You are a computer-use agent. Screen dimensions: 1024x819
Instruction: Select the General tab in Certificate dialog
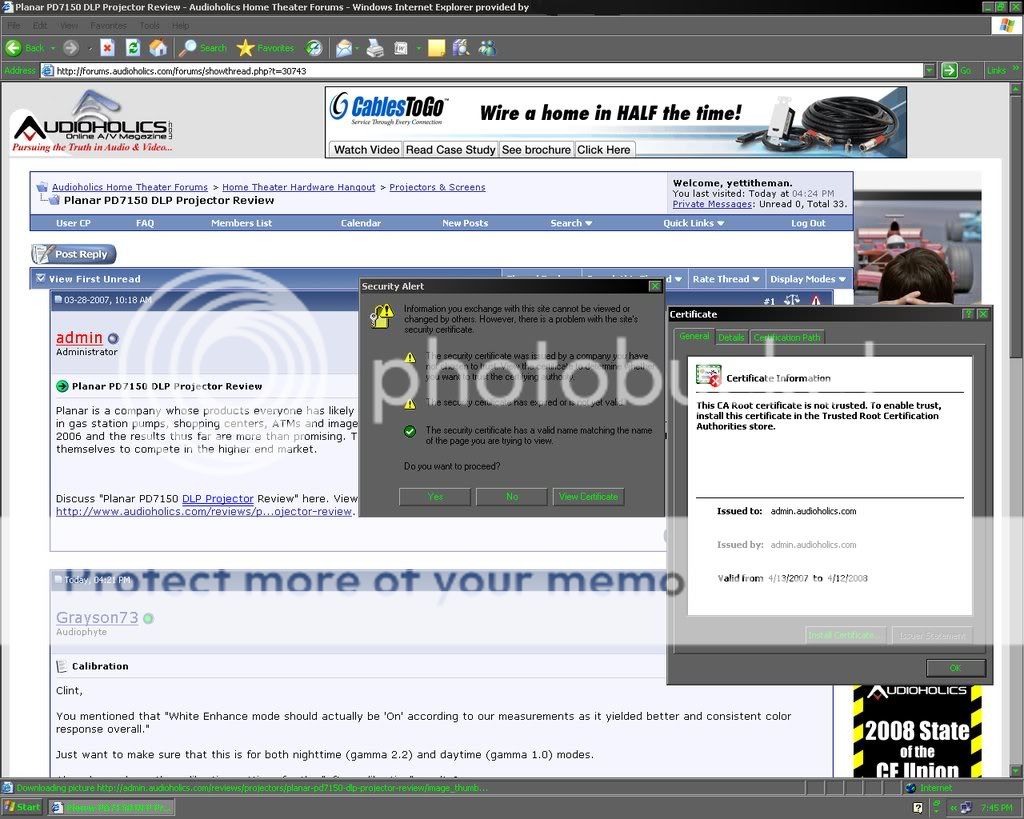coord(694,336)
